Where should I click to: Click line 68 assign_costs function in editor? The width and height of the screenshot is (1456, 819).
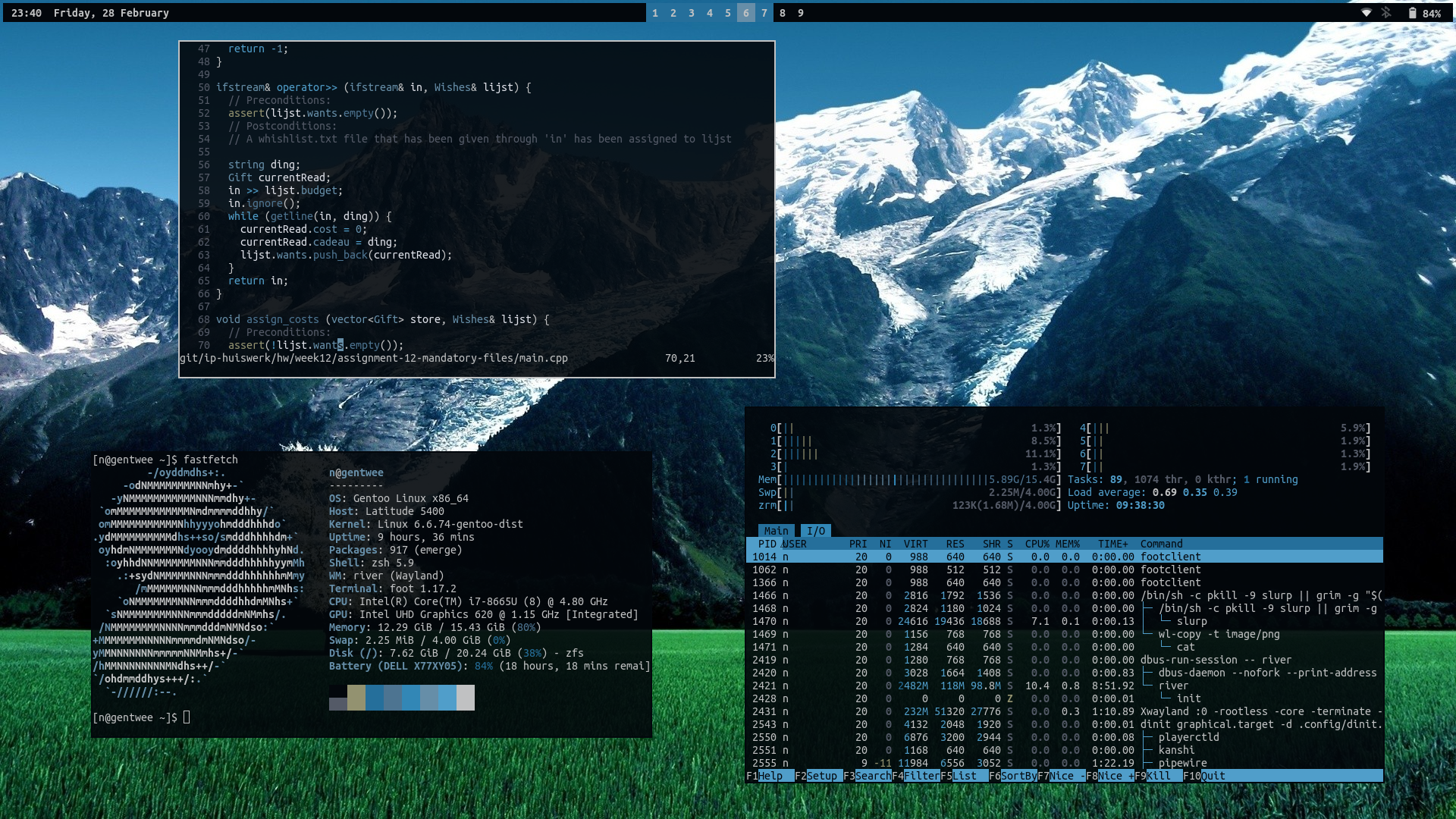point(383,319)
